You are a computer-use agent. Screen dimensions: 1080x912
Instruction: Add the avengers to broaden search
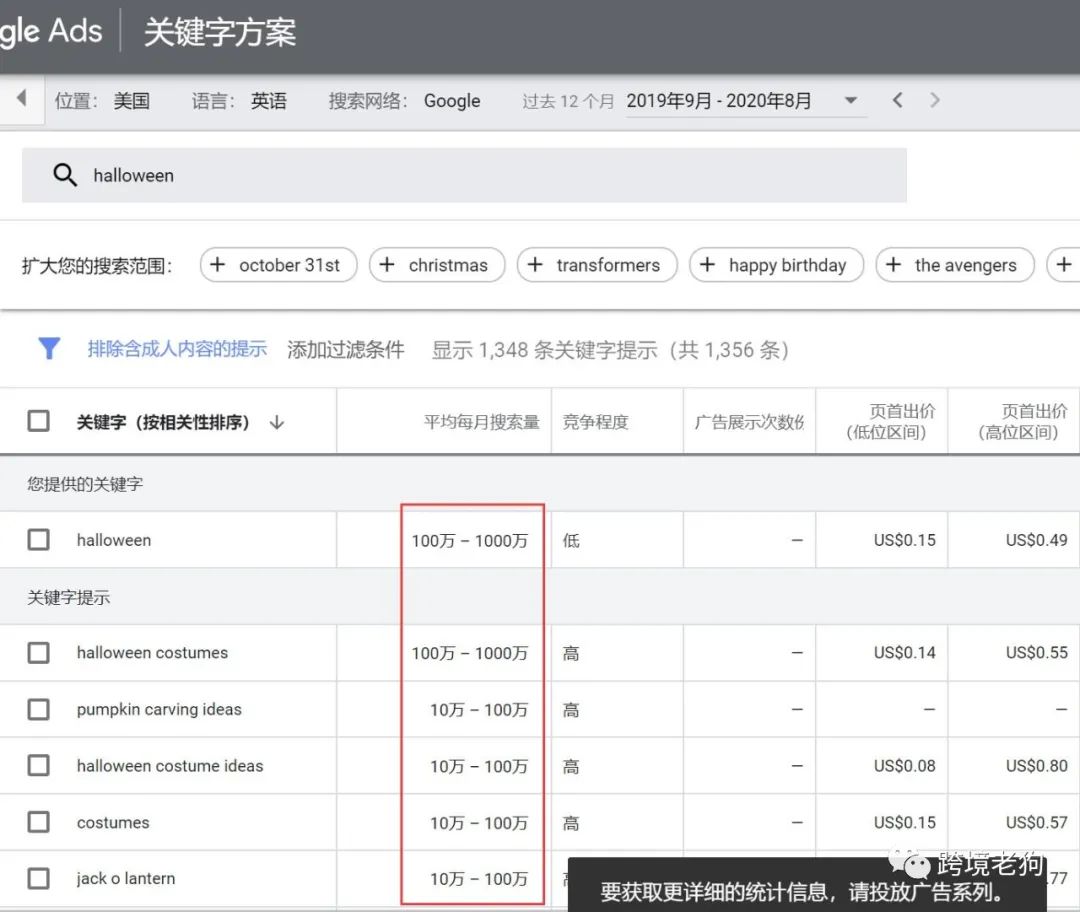[x=955, y=265]
